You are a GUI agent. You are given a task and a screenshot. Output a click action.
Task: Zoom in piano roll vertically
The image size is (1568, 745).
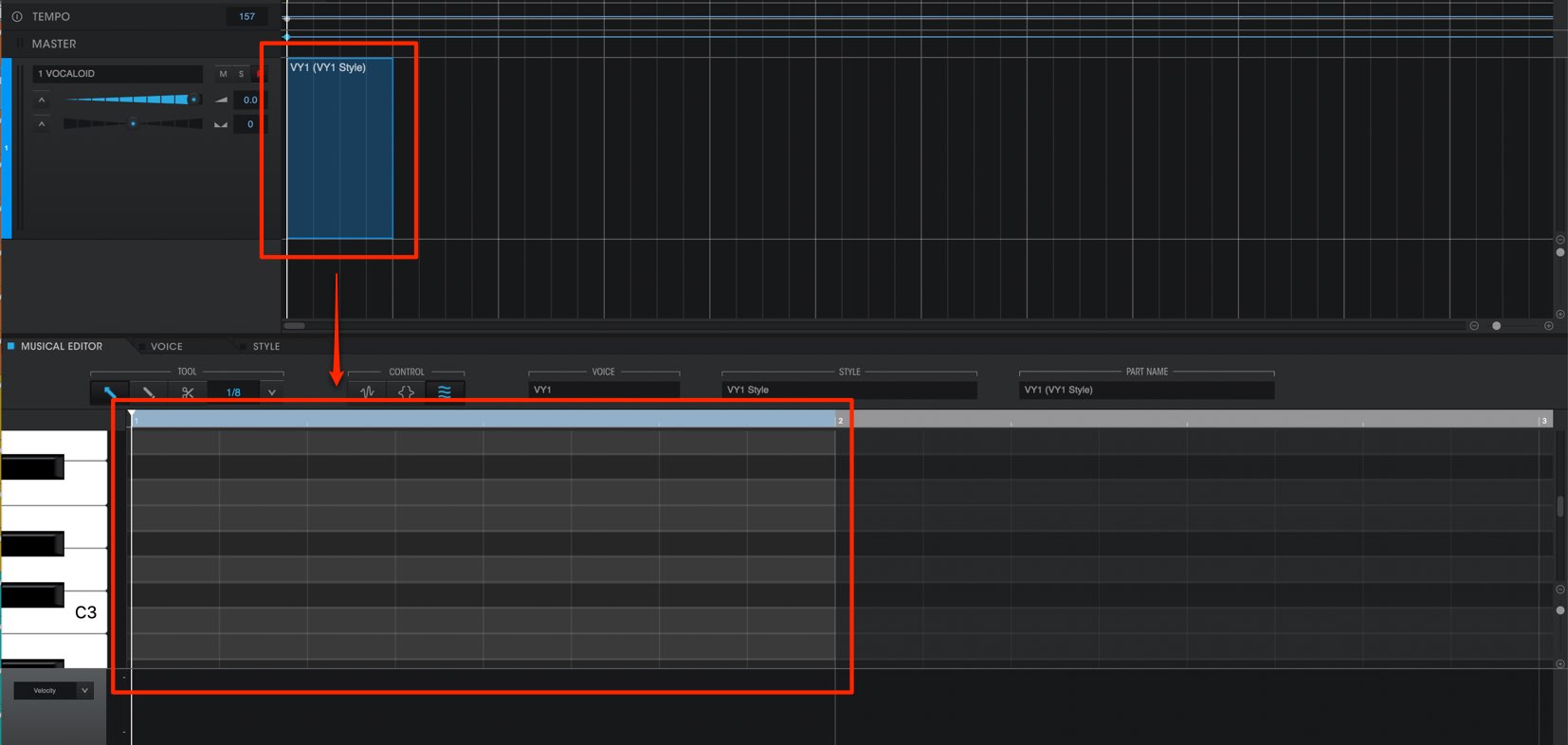1560,663
